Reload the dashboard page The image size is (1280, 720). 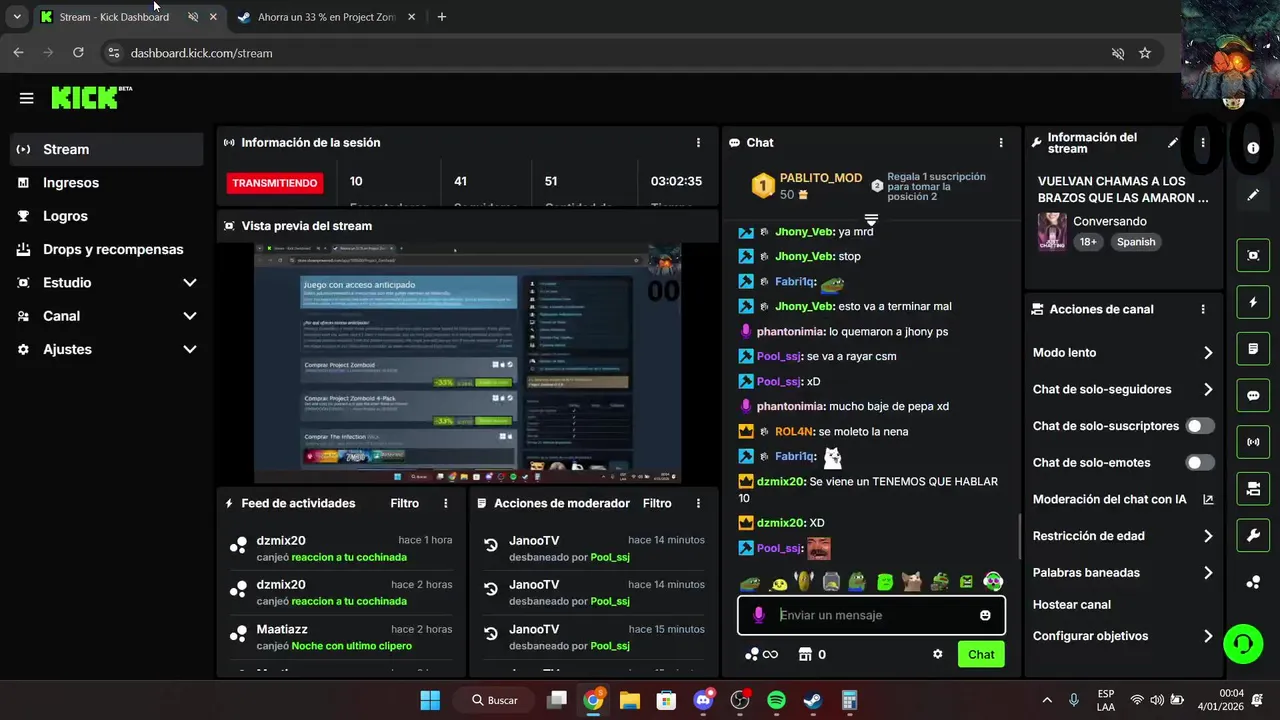[x=78, y=53]
